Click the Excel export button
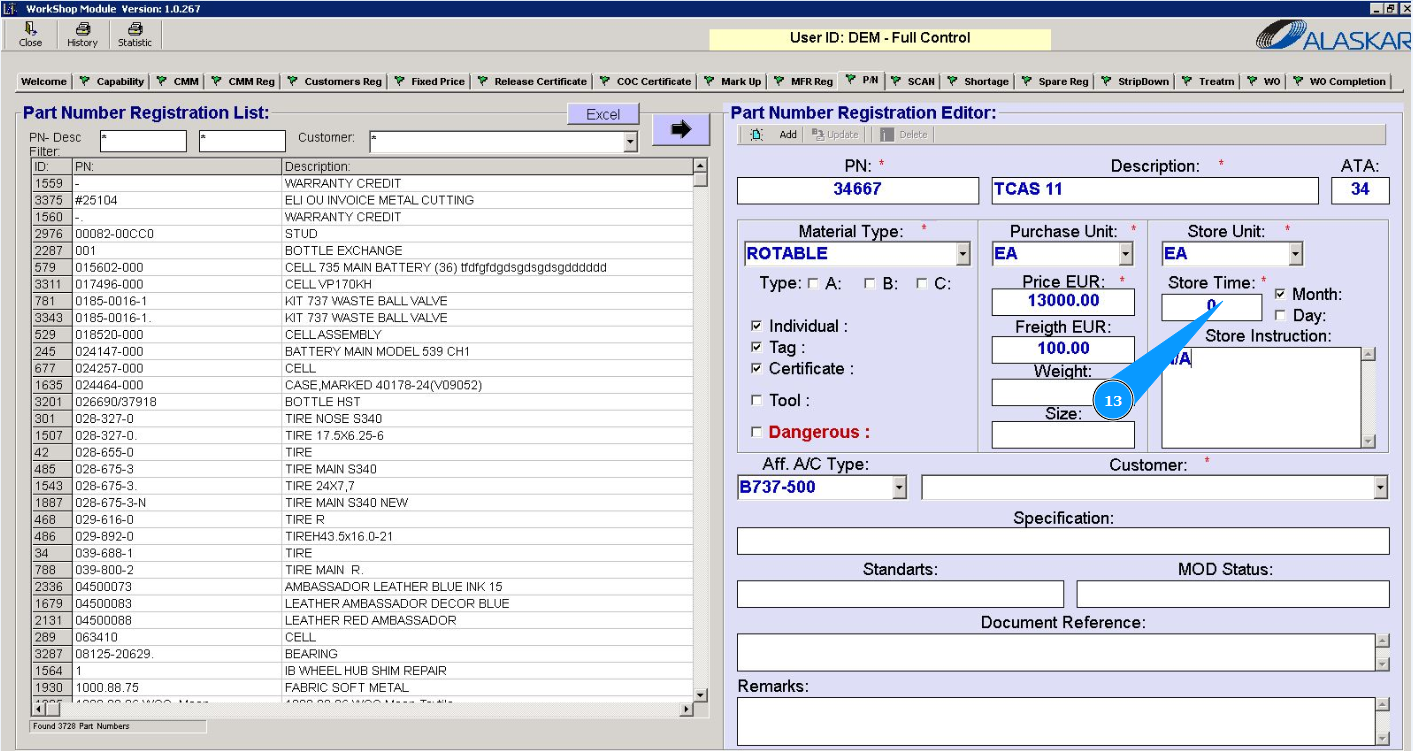The image size is (1413, 751). (x=603, y=115)
